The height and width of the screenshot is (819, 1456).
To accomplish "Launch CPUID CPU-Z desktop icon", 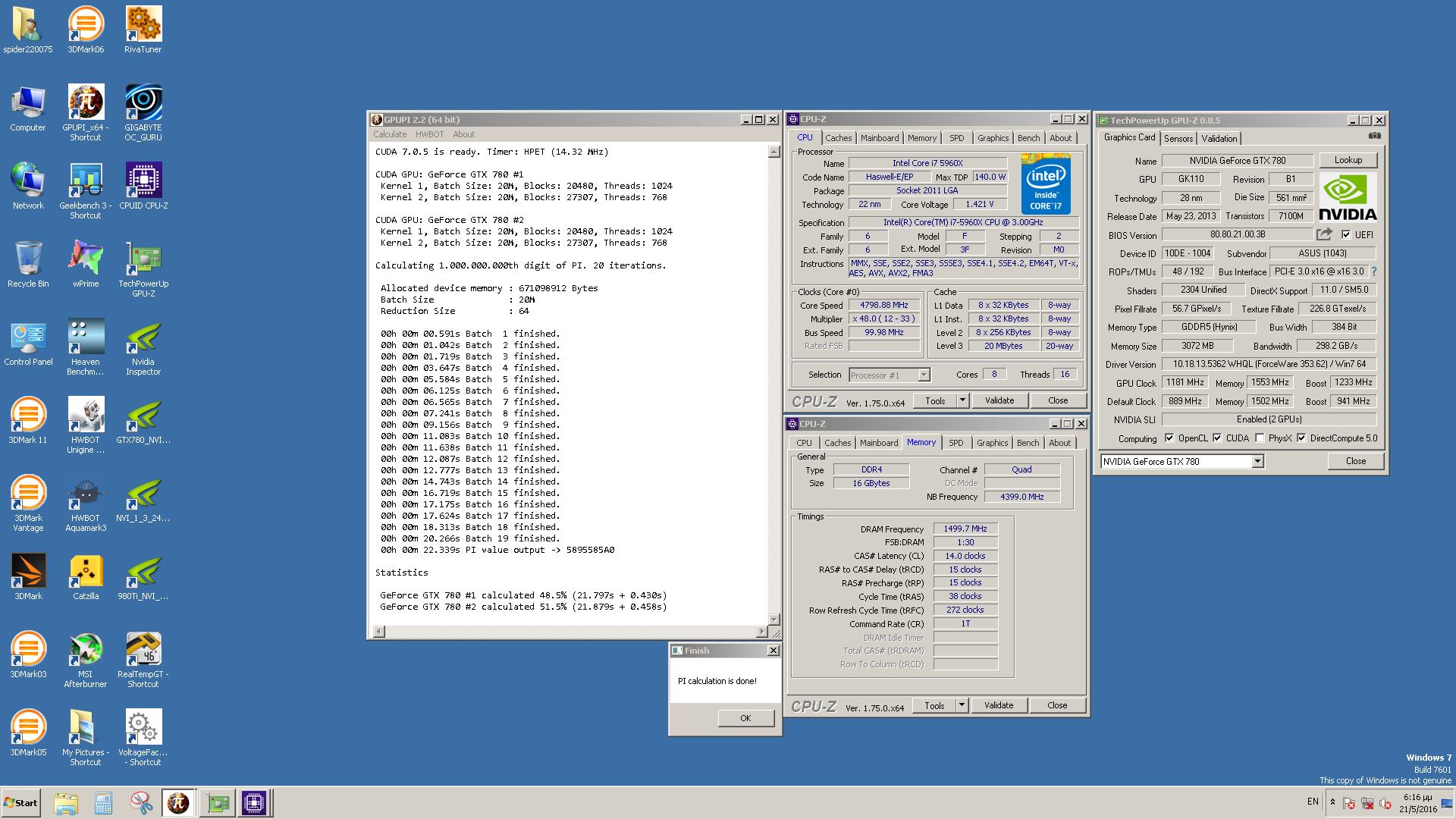I will [x=143, y=187].
